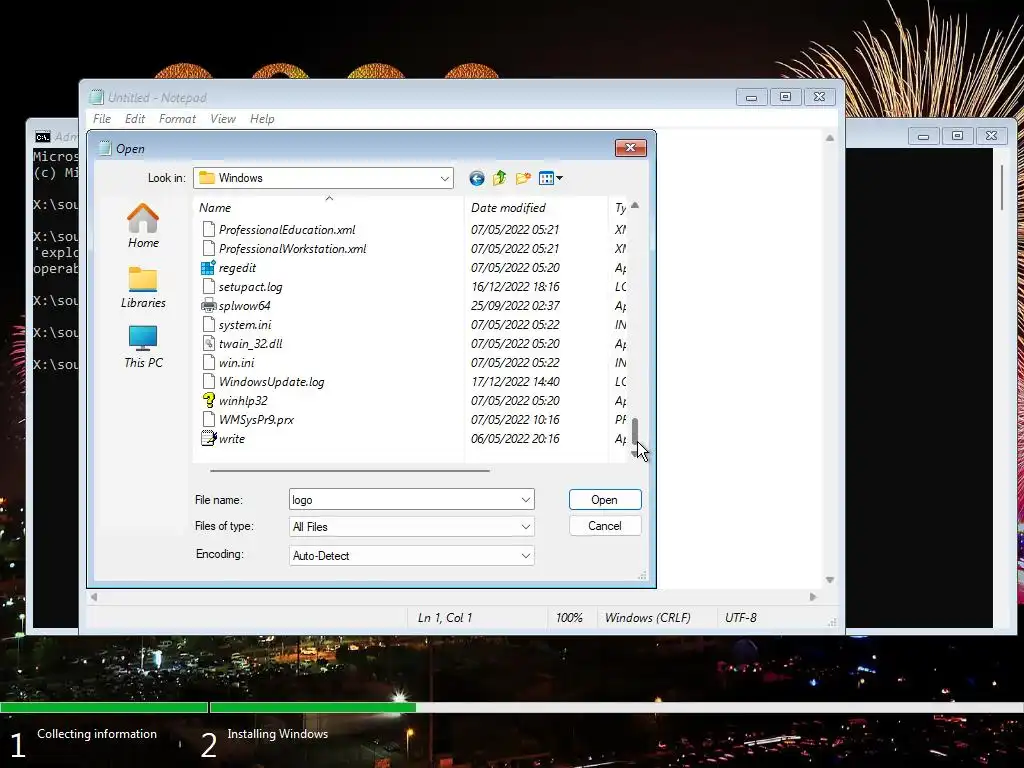Close the Open dialog with red X
Image resolution: width=1024 pixels, height=768 pixels.
click(x=630, y=148)
